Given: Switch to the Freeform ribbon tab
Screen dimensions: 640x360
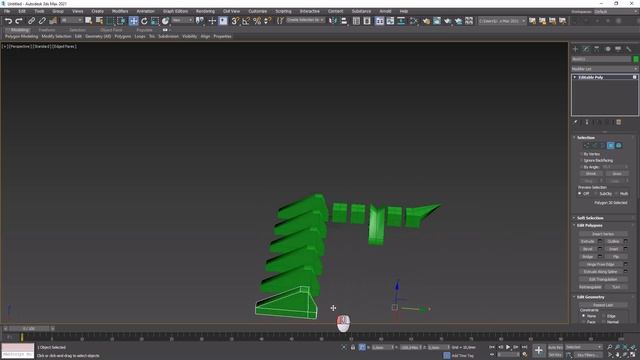Looking at the screenshot, I should [x=47, y=30].
